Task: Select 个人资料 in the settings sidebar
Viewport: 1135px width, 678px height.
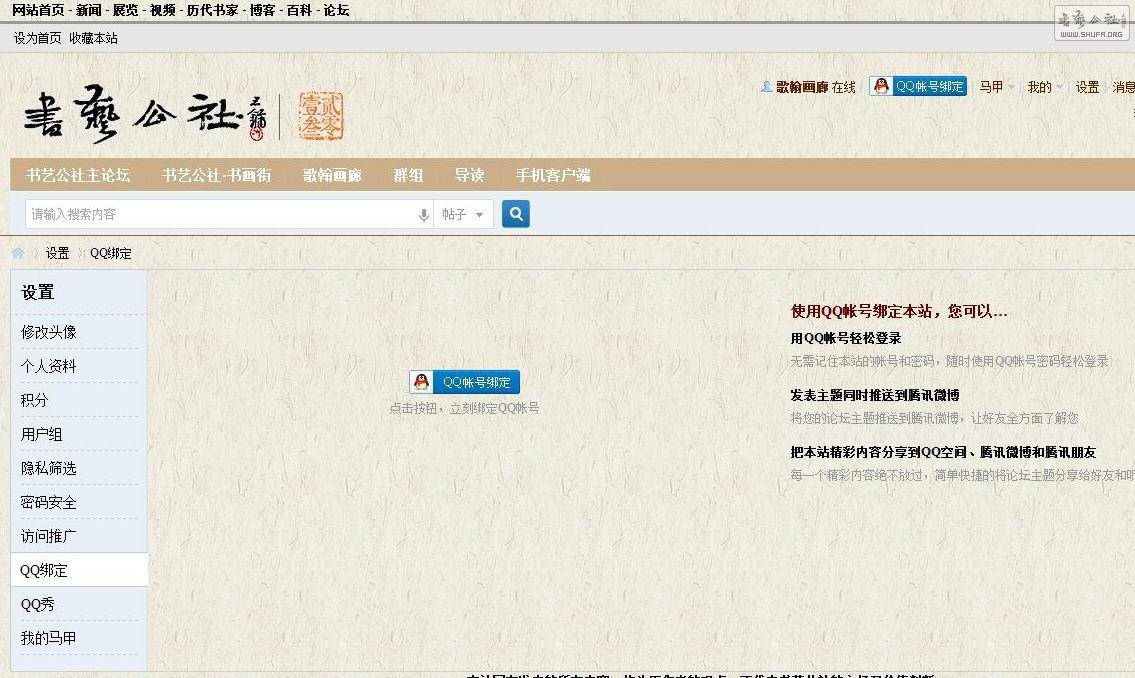Action: [48, 366]
